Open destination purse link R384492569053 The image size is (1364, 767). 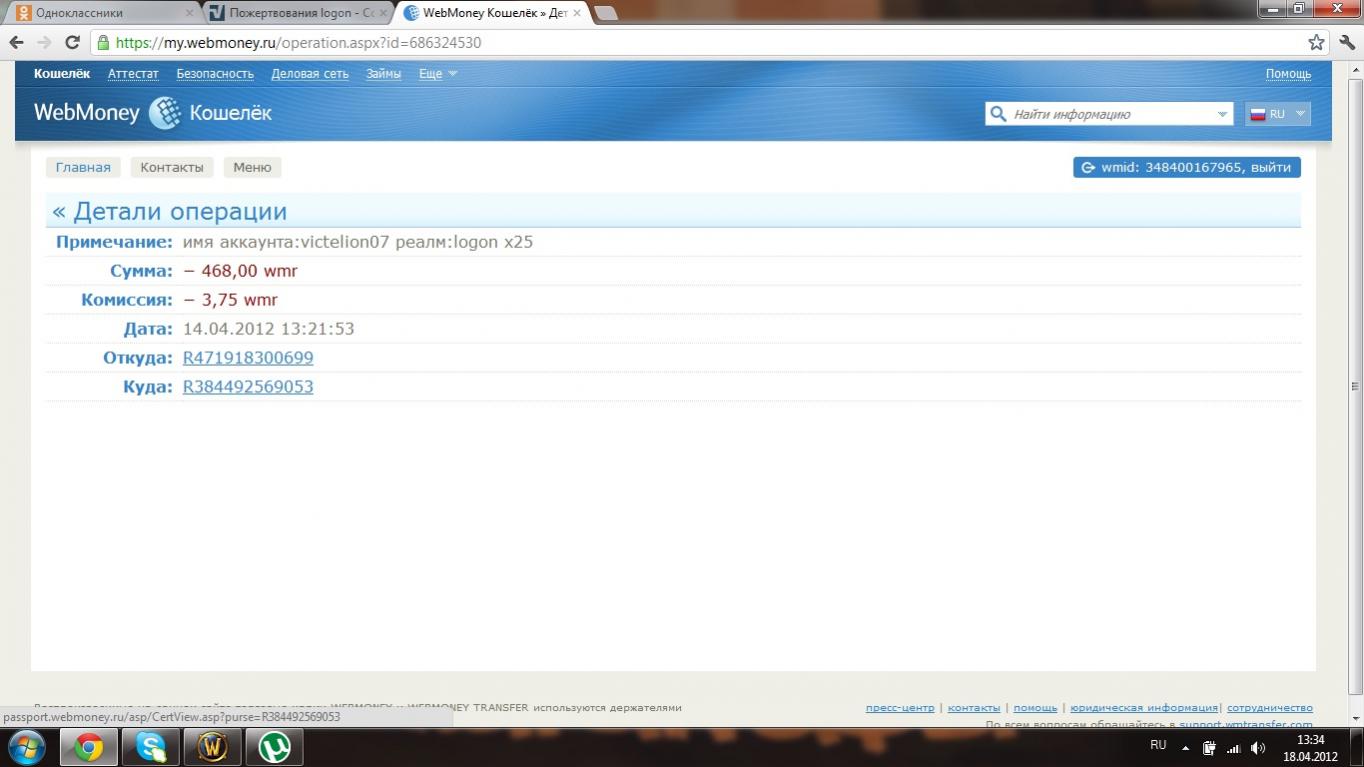248,387
